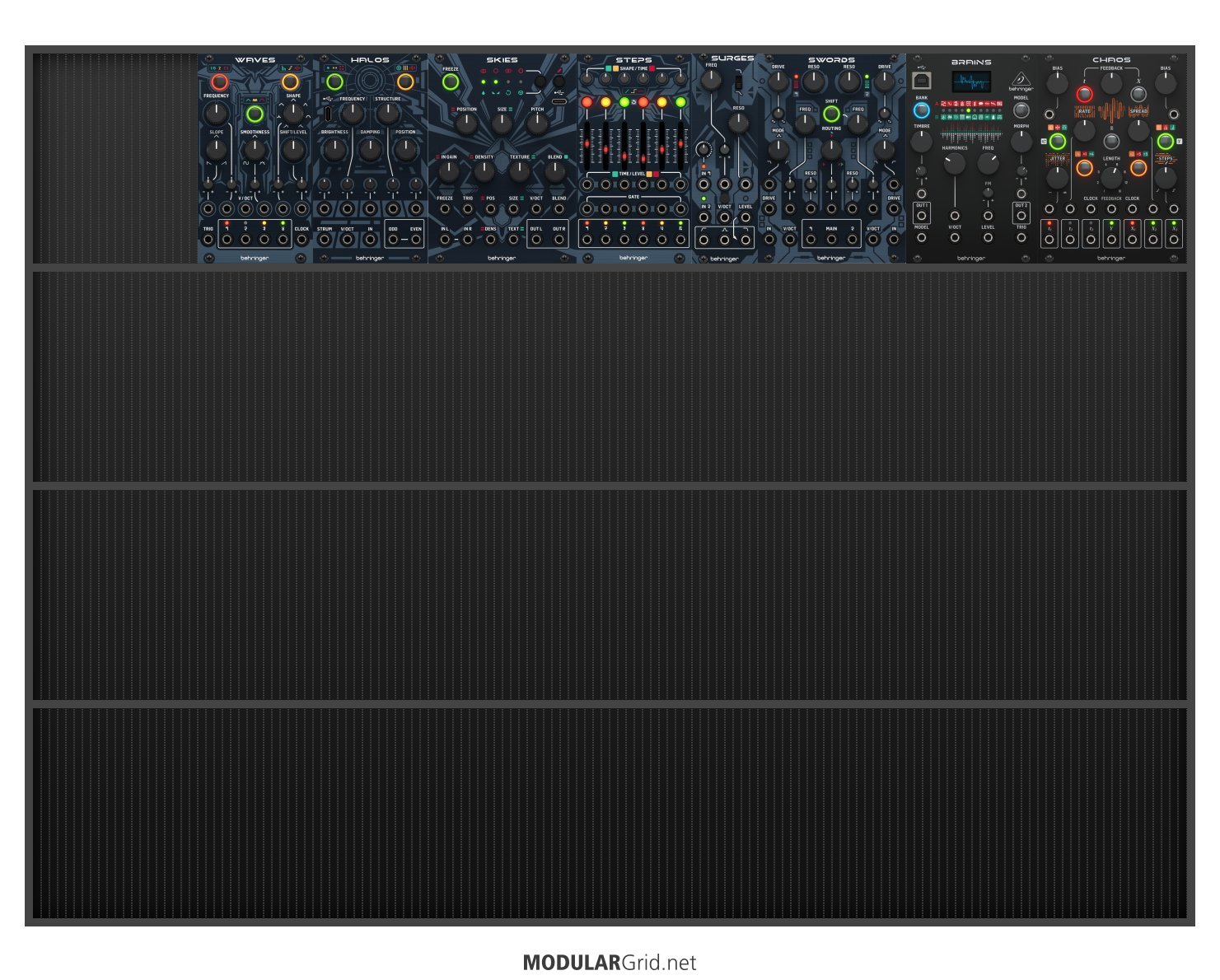The height and width of the screenshot is (980, 1220).
Task: Toggle the Brains MODEL button
Action: pos(1021,110)
